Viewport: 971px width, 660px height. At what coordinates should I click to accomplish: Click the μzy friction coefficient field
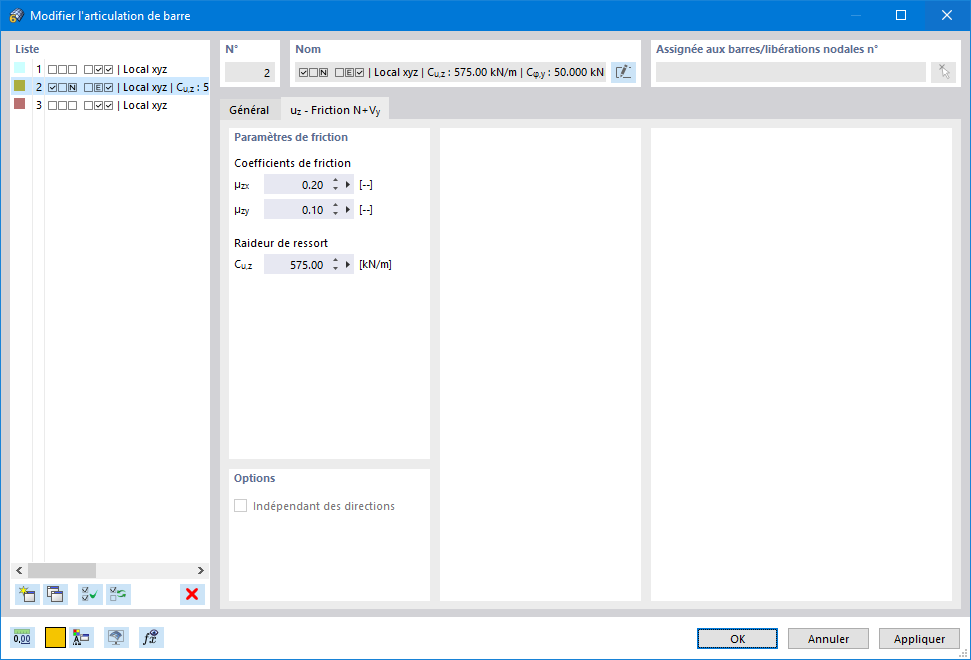[297, 210]
